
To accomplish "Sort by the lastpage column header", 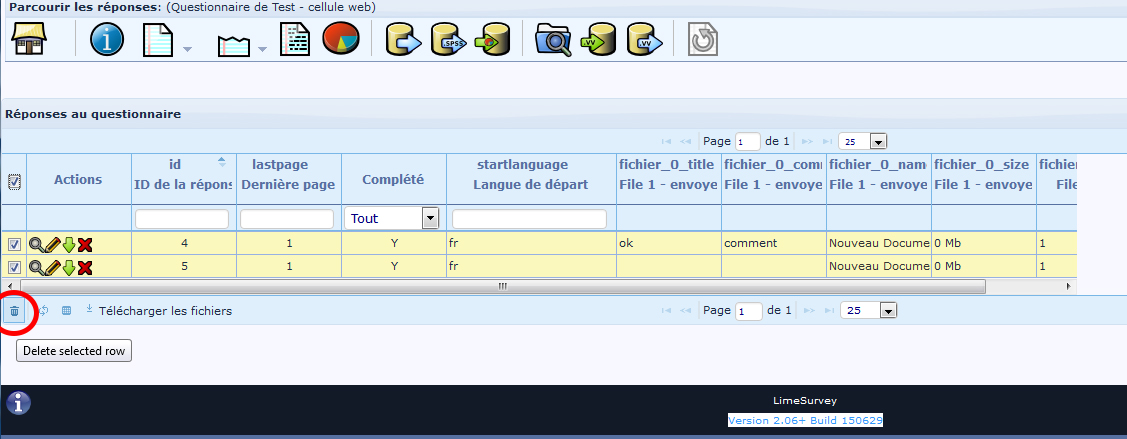I will (x=280, y=164).
